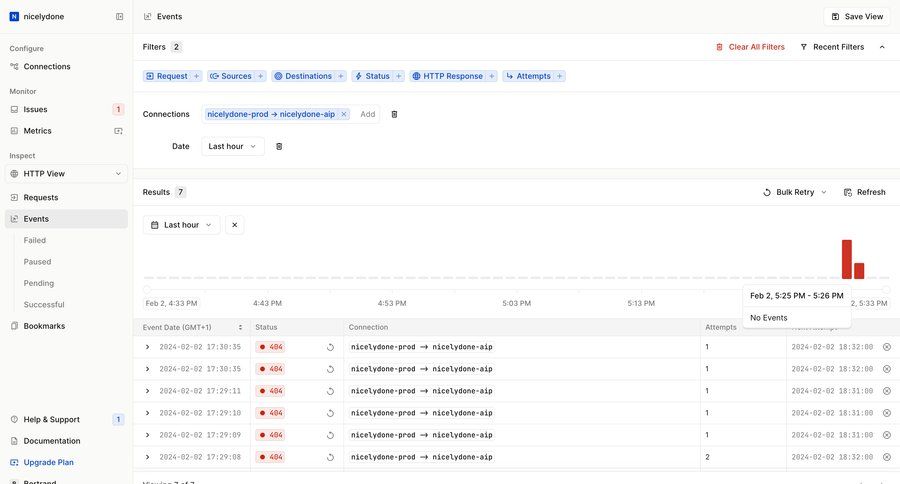Retry the event at 17:29:09
Screen dimensions: 900x484
(330, 435)
